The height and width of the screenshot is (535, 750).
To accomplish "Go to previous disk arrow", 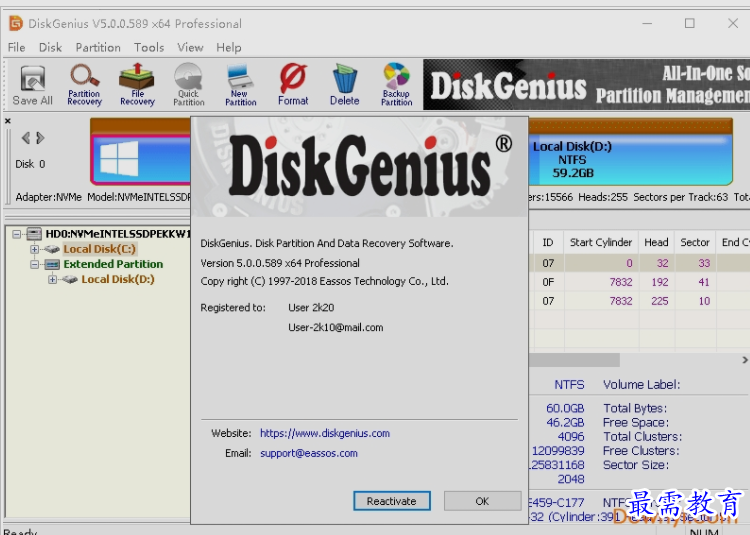I will [26, 138].
